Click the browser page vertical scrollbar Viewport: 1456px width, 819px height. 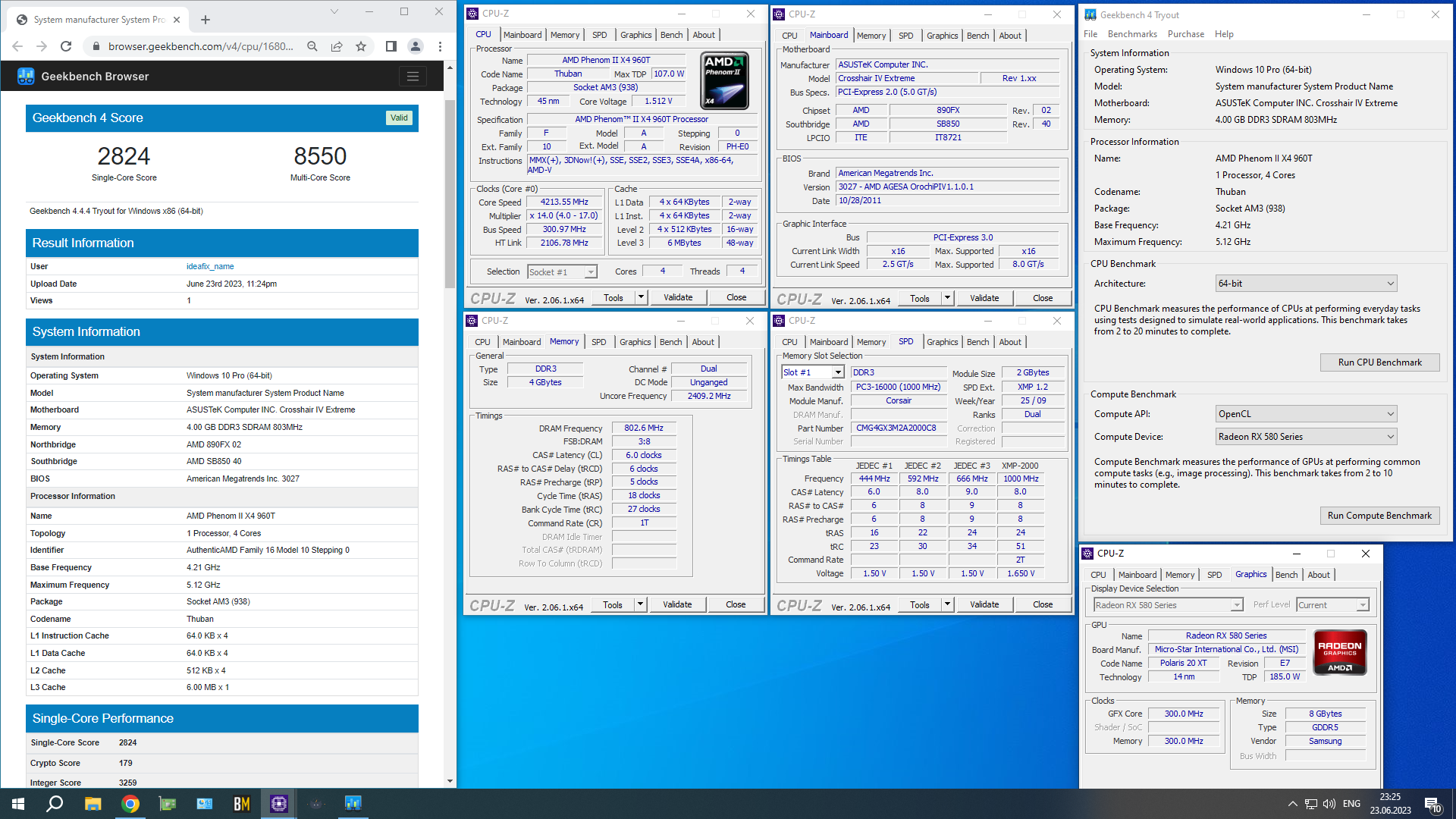pyautogui.click(x=450, y=193)
